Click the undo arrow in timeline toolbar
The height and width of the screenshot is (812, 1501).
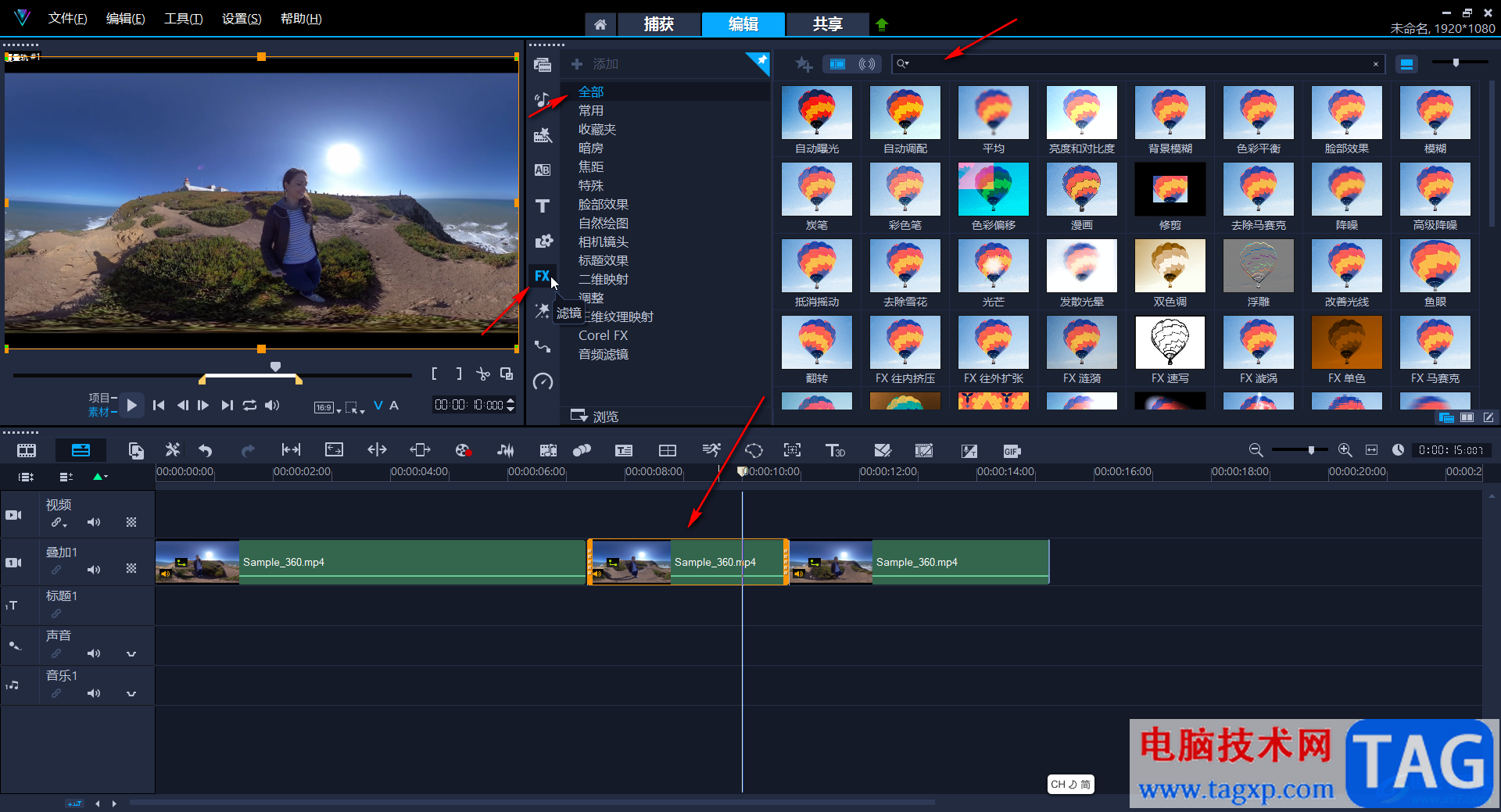(206, 451)
